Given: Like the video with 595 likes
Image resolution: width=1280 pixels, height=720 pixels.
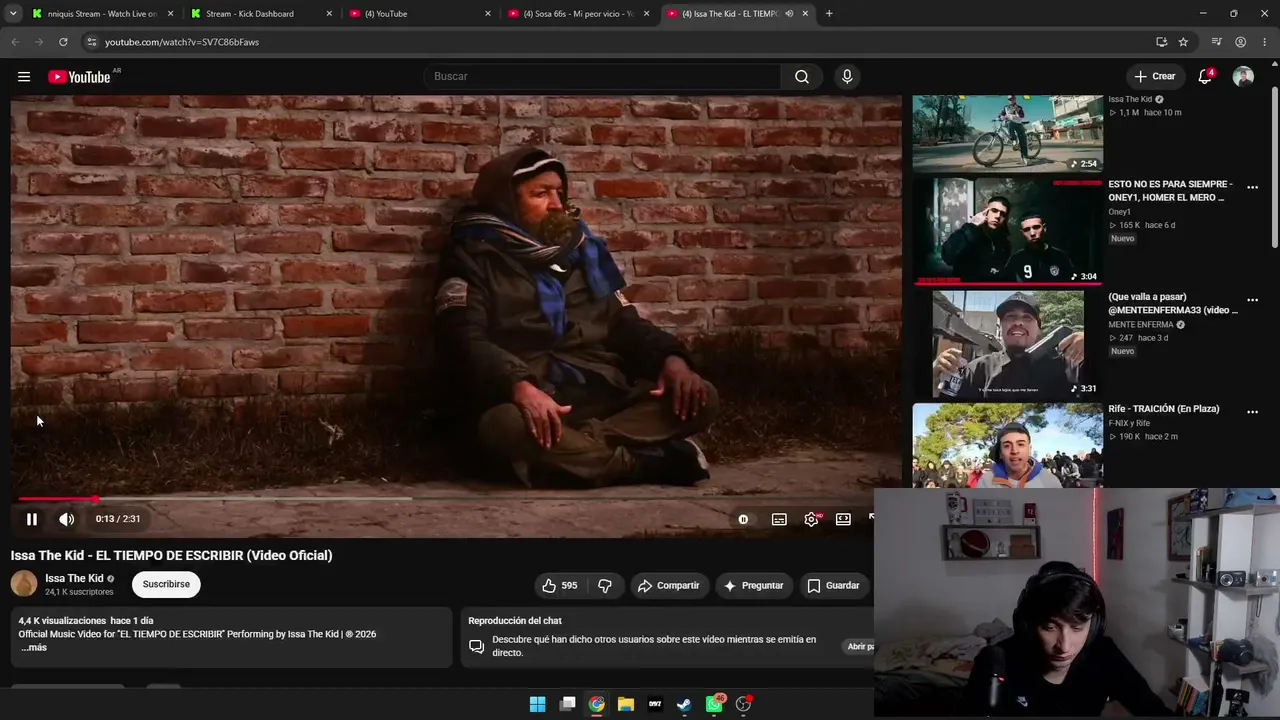Looking at the screenshot, I should point(559,585).
